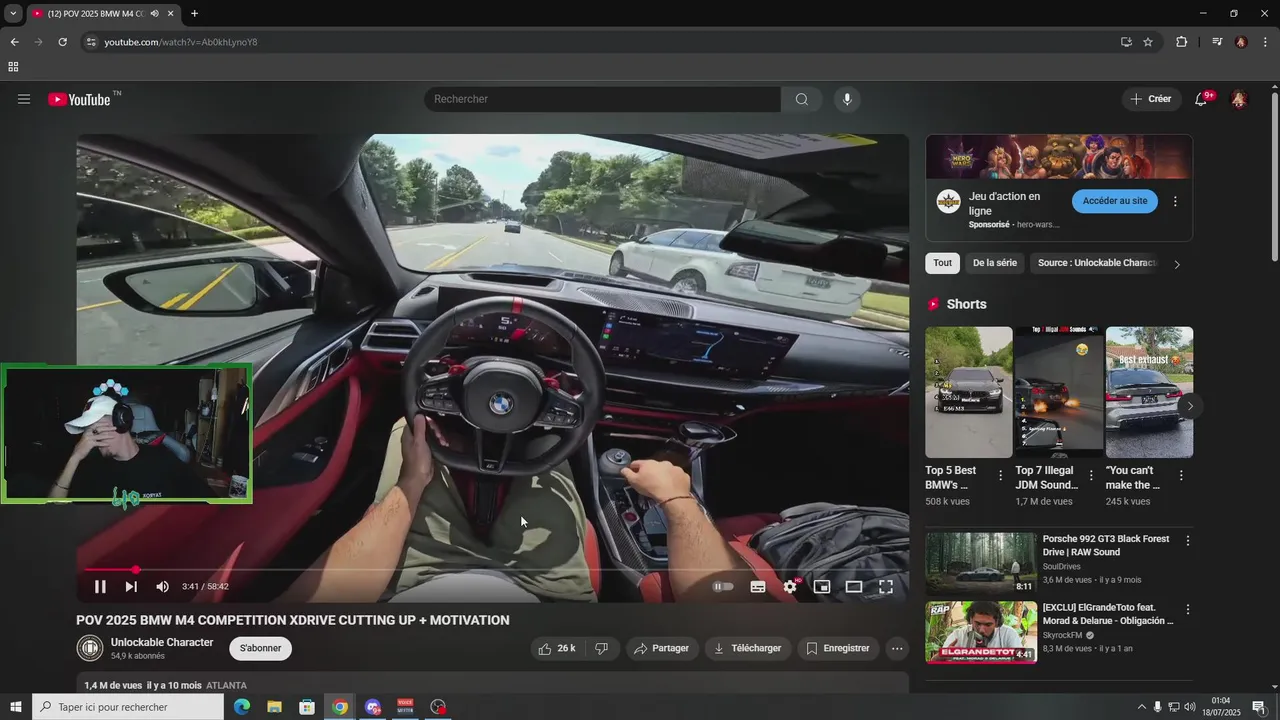Open a new browser tab
This screenshot has height=720, width=1280.
click(x=194, y=14)
